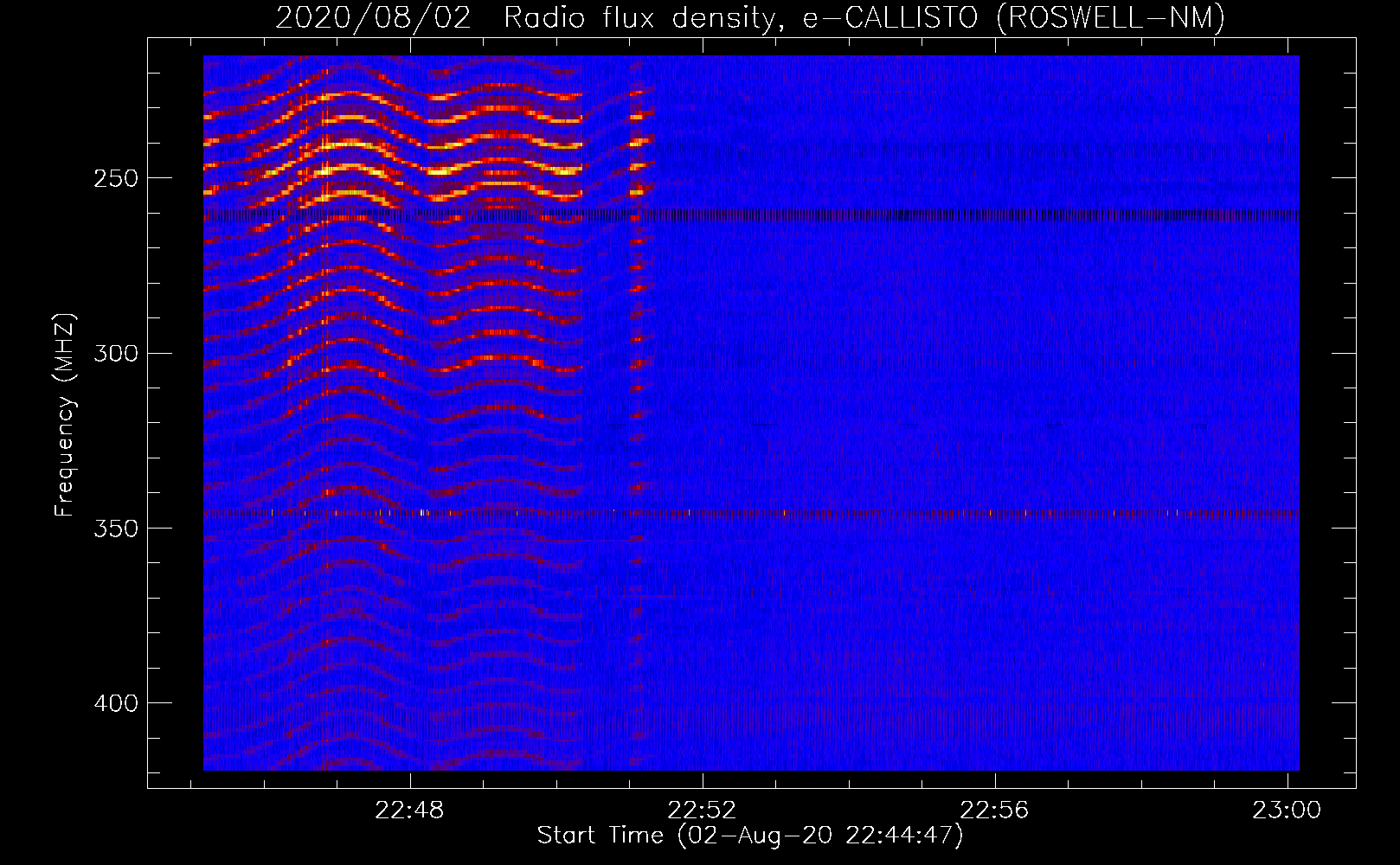Click the 400 frequency tick label

coord(116,703)
